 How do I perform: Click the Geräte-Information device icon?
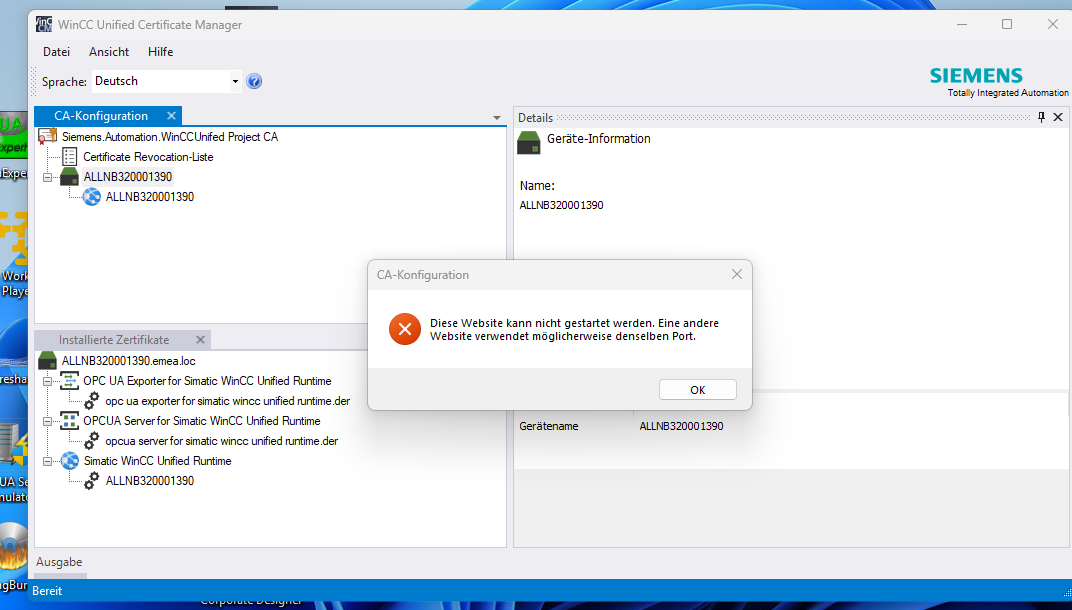click(x=528, y=143)
